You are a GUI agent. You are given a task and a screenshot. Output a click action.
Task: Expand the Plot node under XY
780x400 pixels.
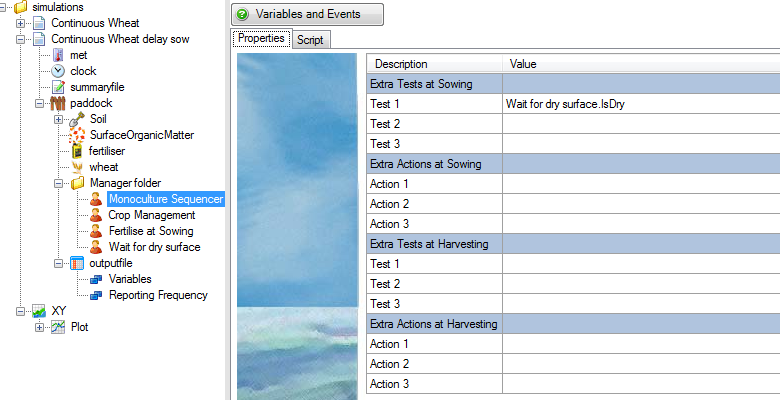39,327
